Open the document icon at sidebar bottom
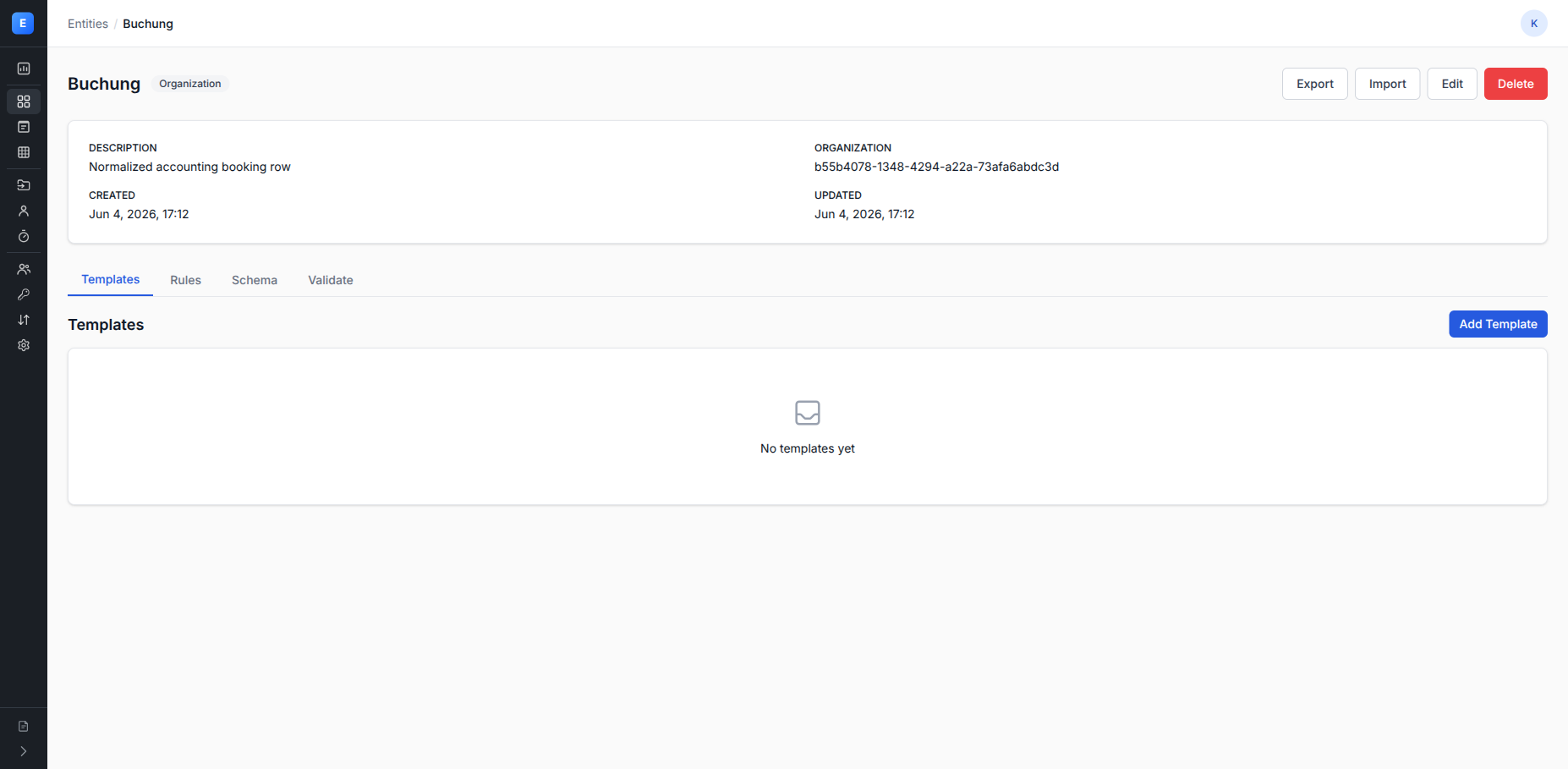The width and height of the screenshot is (1568, 769). click(24, 726)
